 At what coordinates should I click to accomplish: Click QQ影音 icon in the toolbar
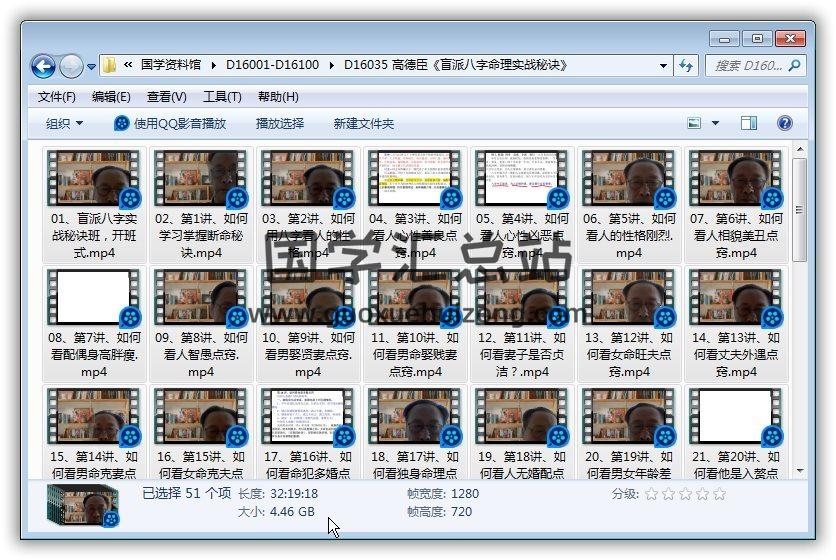pyautogui.click(x=122, y=123)
